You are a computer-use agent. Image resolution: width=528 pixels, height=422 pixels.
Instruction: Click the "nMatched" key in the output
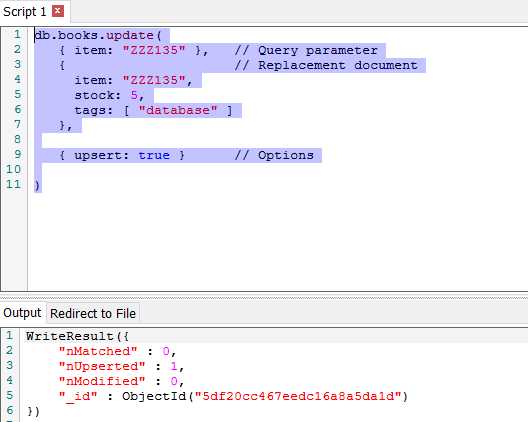point(98,351)
